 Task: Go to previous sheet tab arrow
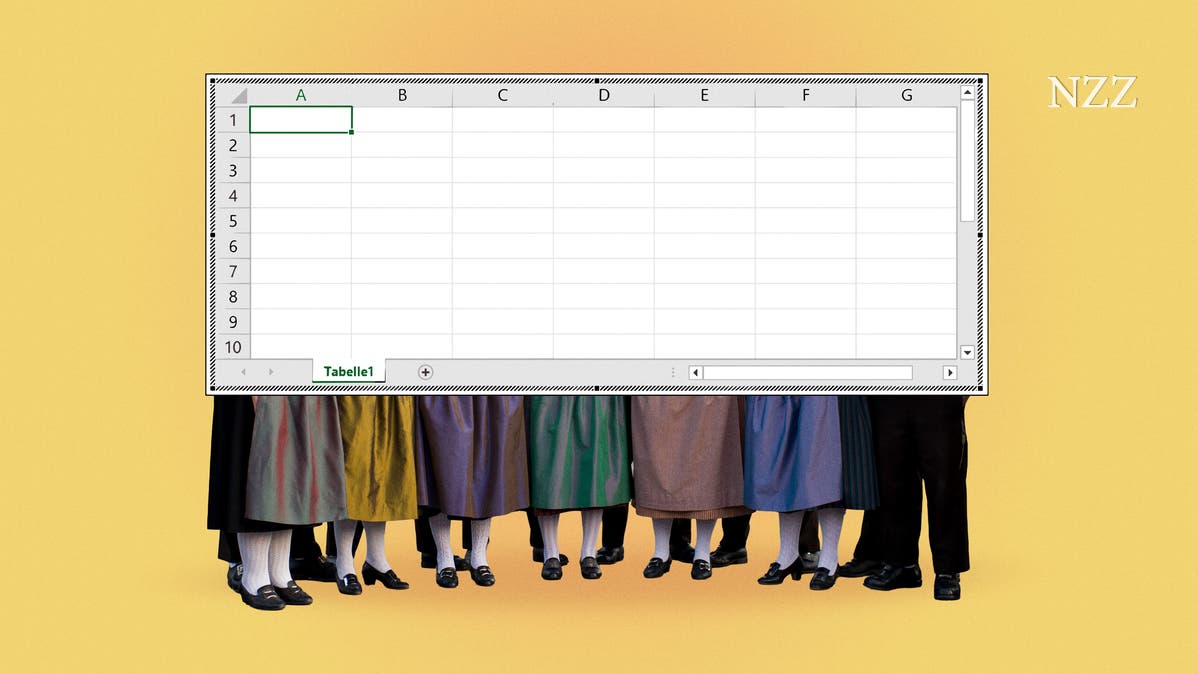[x=243, y=372]
